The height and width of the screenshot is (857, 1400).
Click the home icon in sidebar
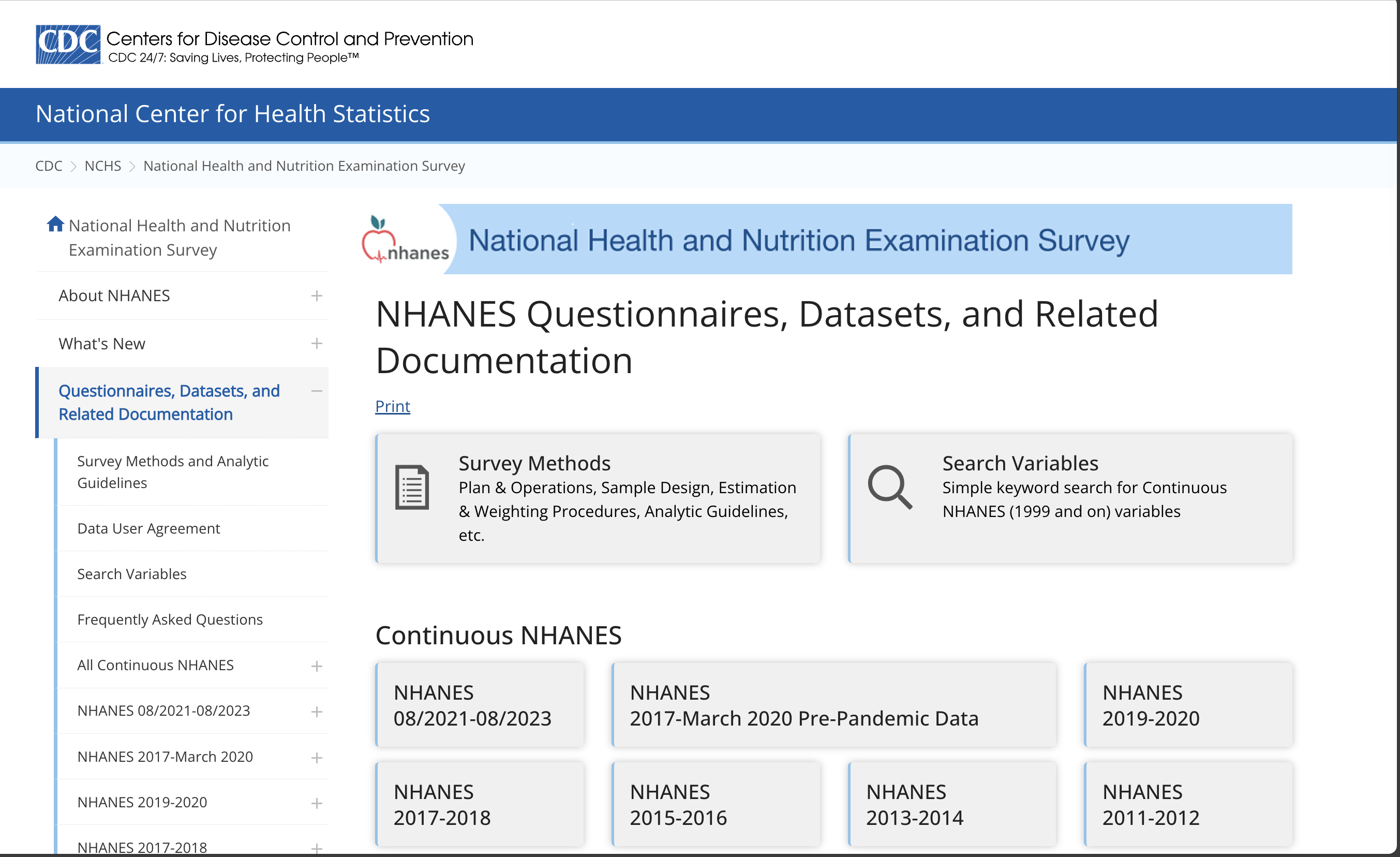55,224
